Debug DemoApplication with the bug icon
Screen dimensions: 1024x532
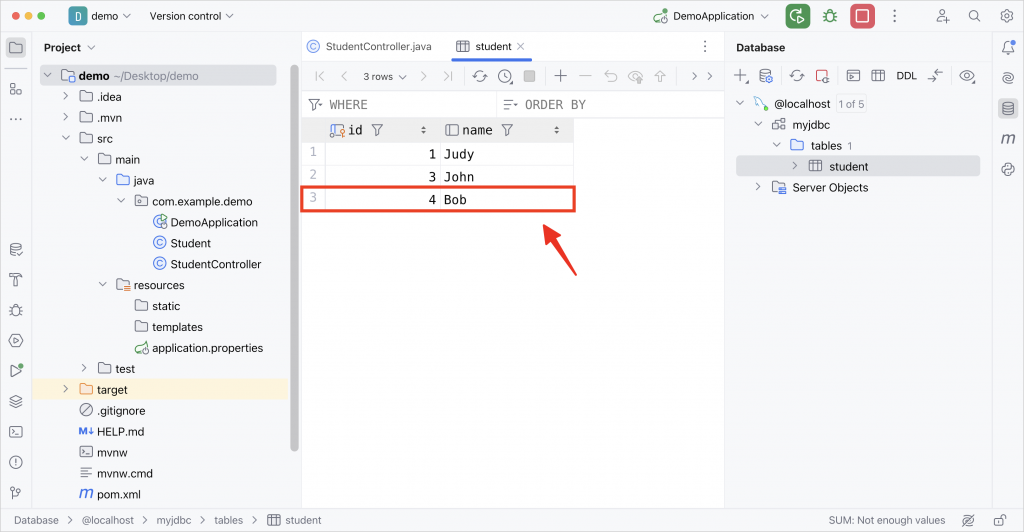tap(830, 16)
